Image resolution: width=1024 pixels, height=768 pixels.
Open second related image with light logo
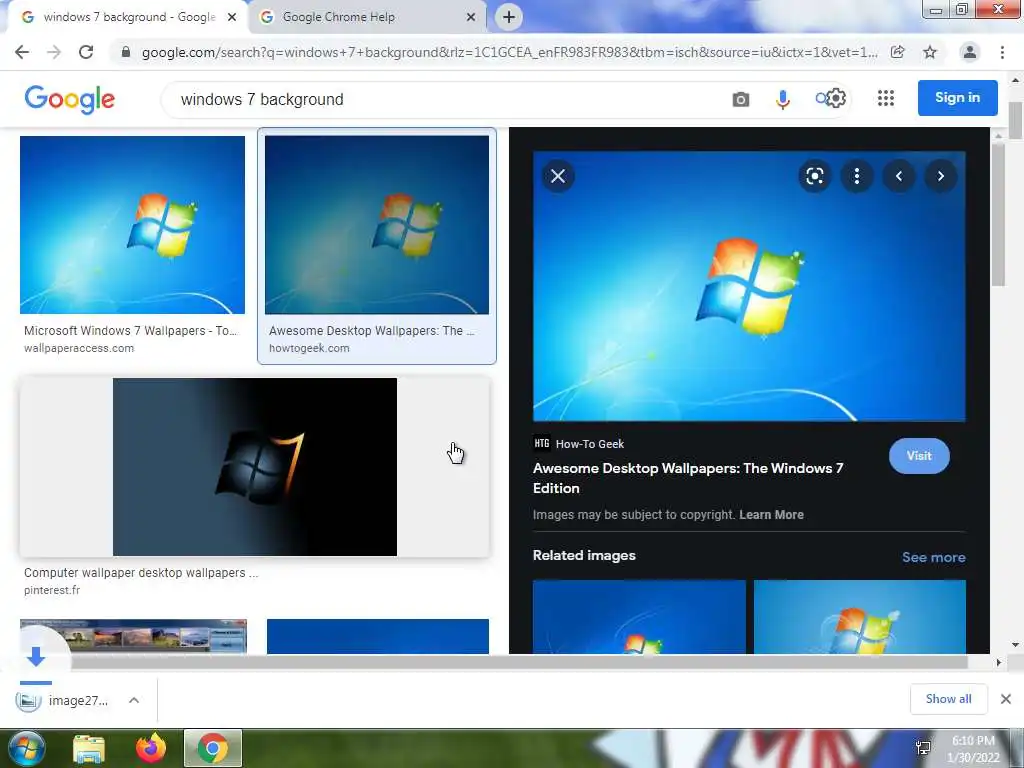(859, 616)
